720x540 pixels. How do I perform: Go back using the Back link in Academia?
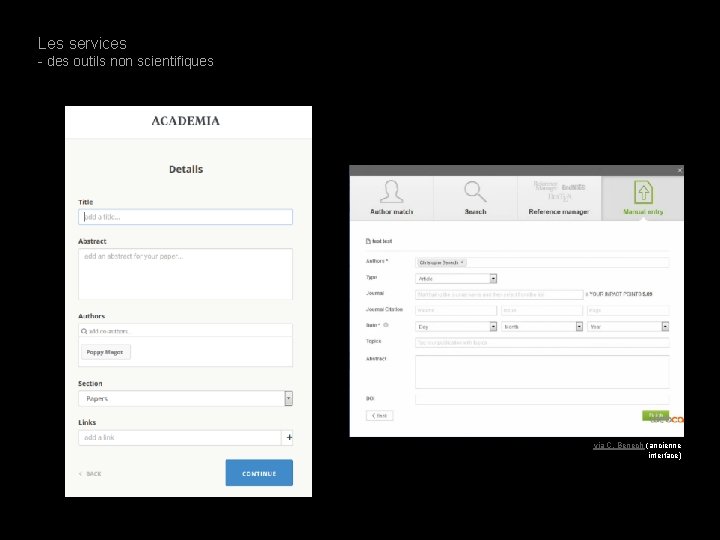point(90,474)
